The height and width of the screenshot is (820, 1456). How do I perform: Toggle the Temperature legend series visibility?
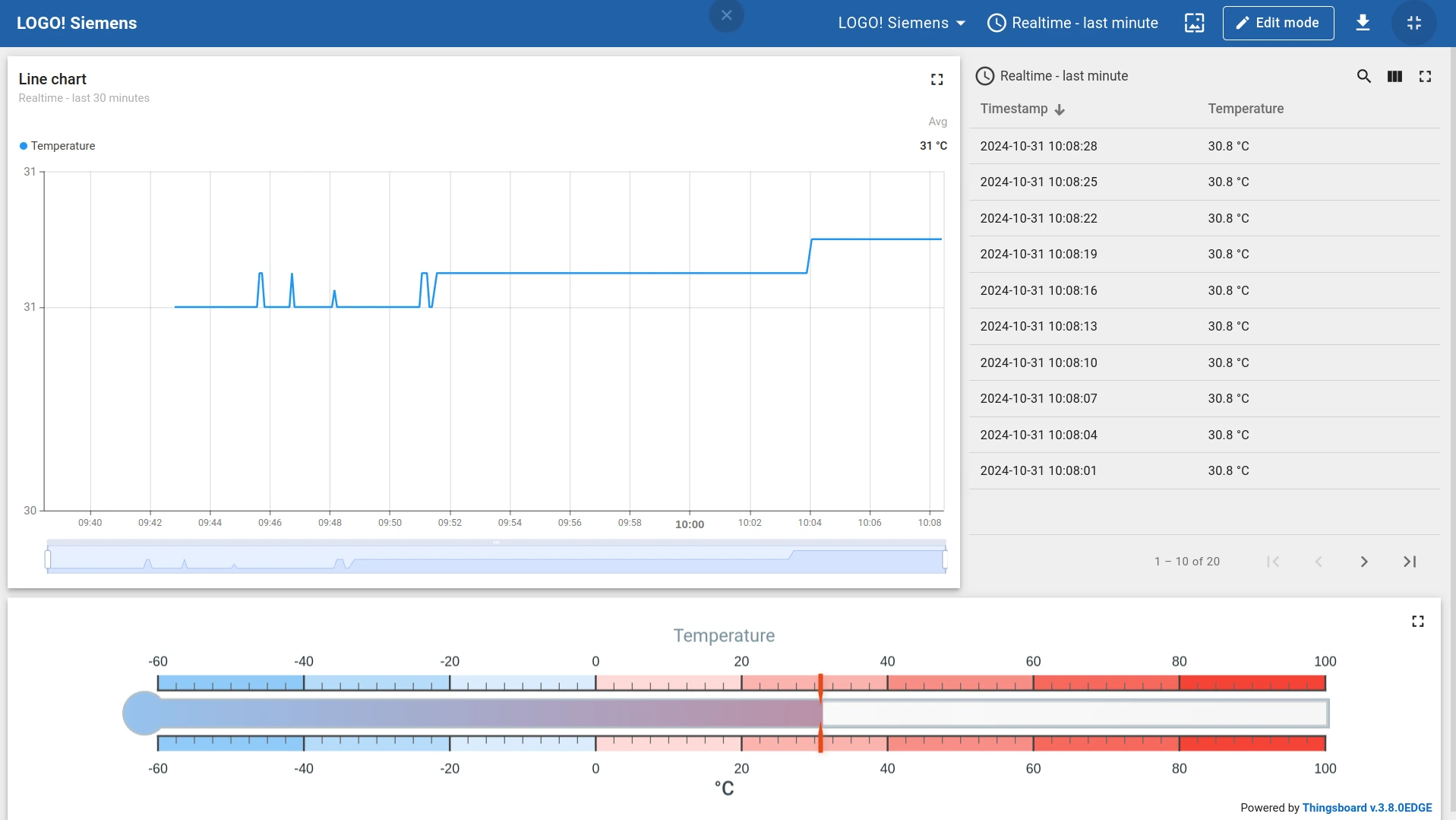(x=63, y=146)
